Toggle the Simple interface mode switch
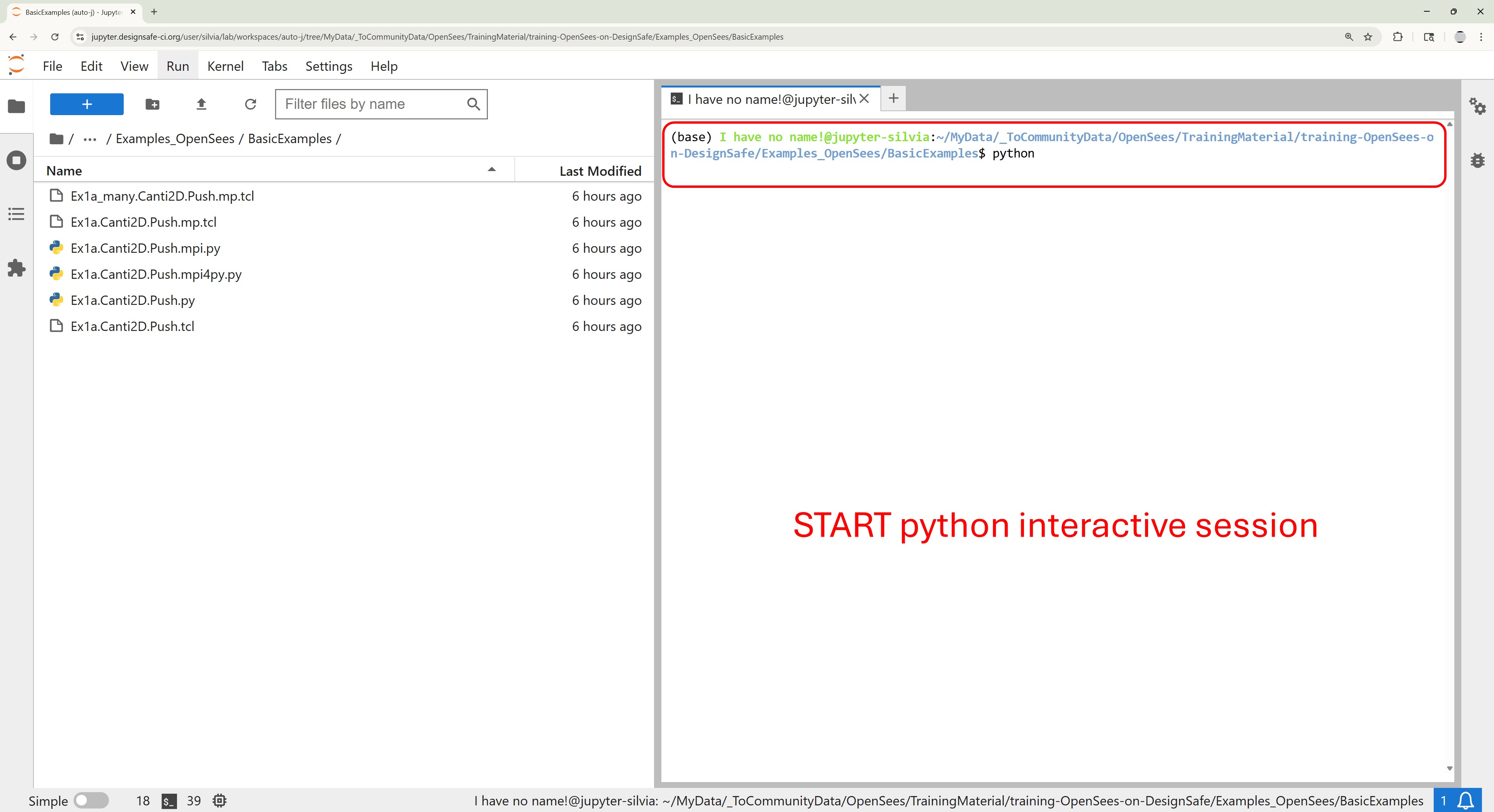1494x812 pixels. [91, 800]
